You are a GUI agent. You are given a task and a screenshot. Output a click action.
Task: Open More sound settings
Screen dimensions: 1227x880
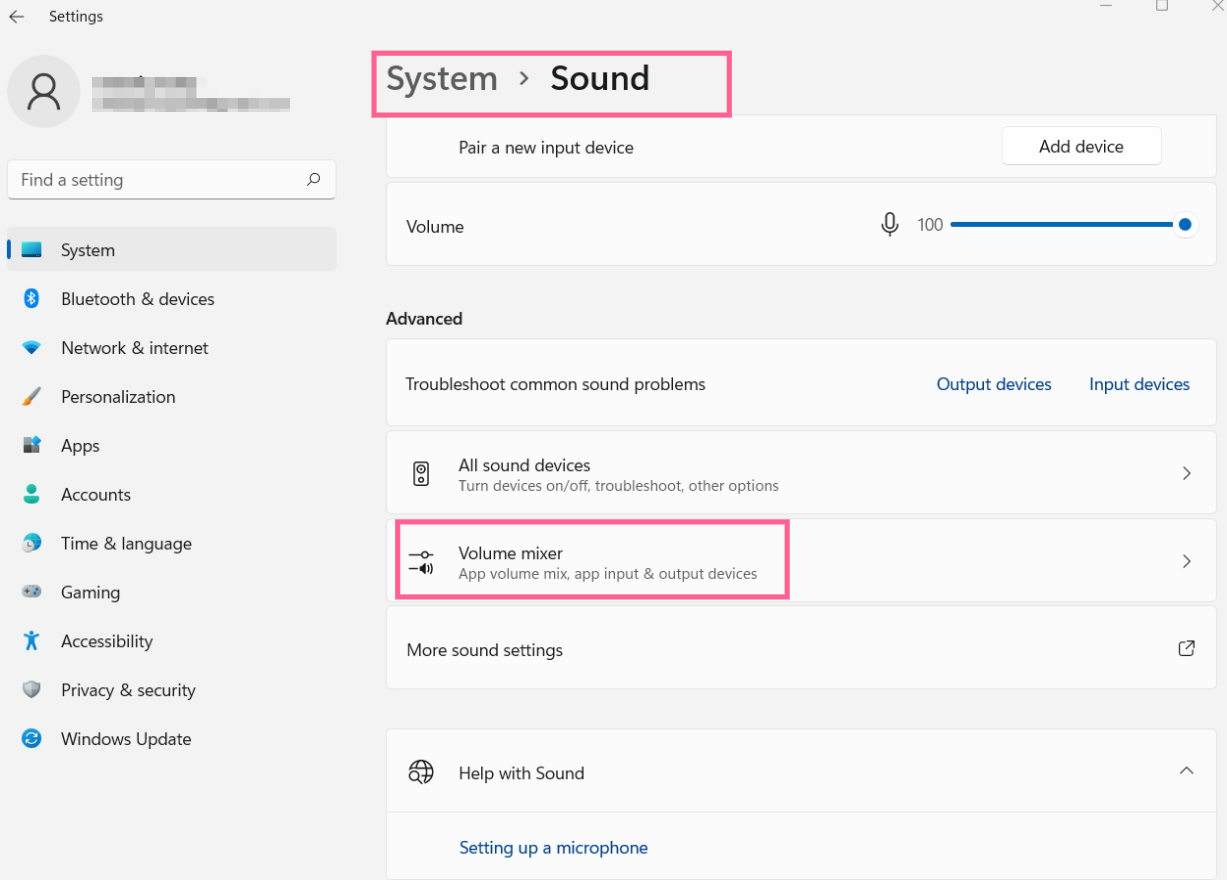tap(801, 649)
